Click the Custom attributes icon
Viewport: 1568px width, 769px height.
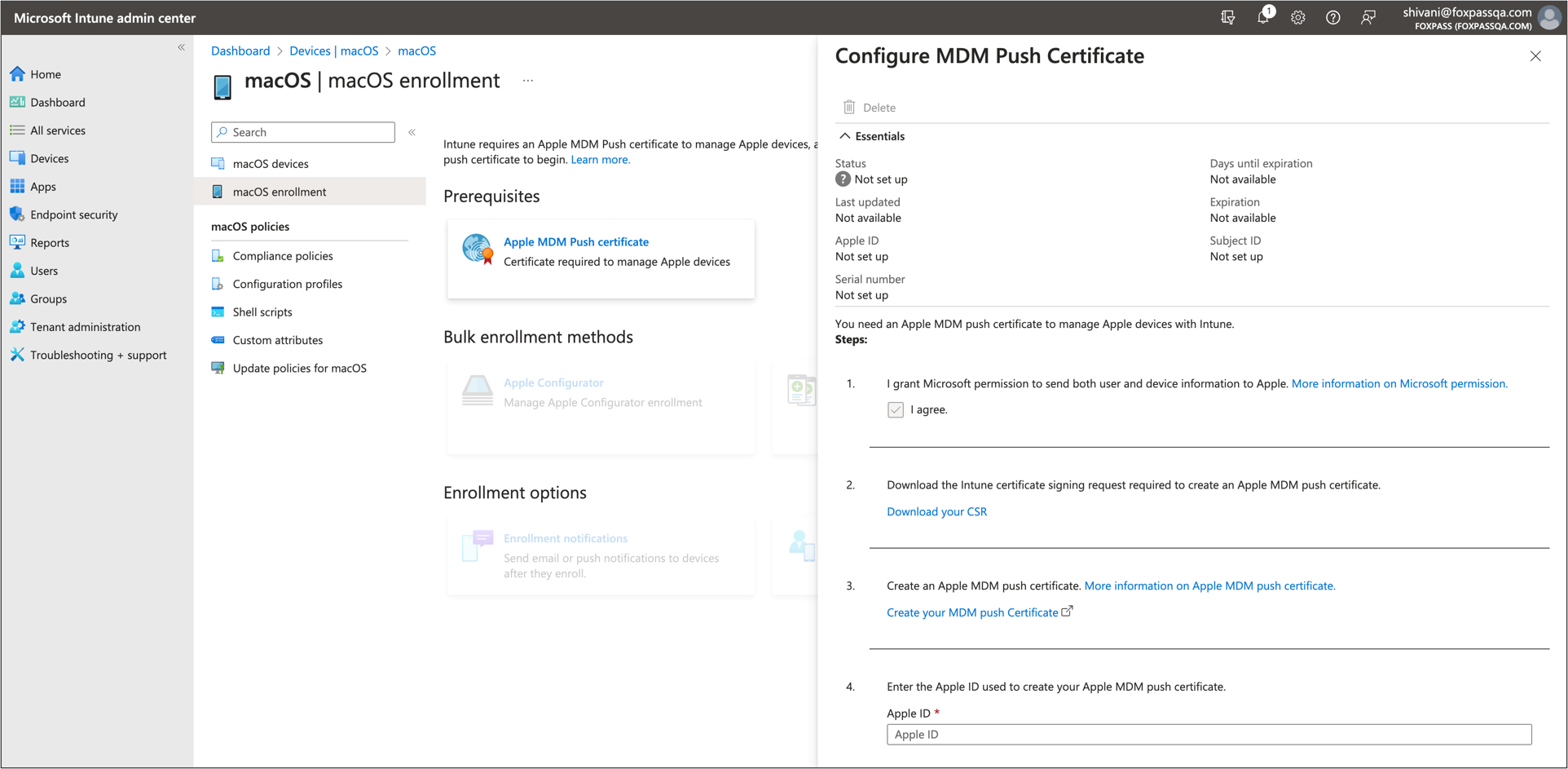click(218, 340)
